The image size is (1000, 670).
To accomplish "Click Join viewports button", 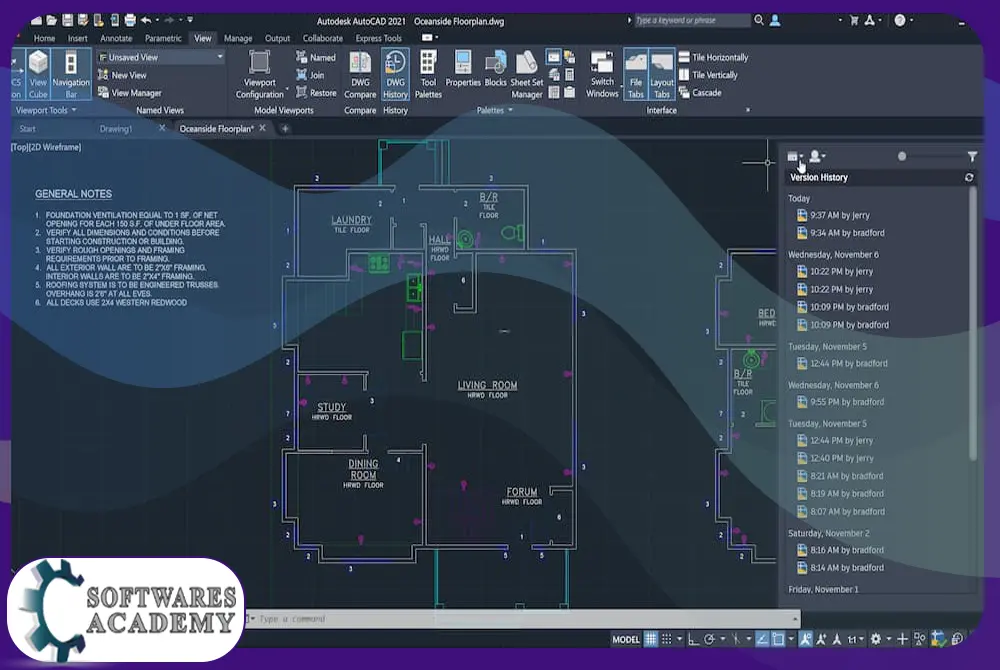I will (x=310, y=75).
